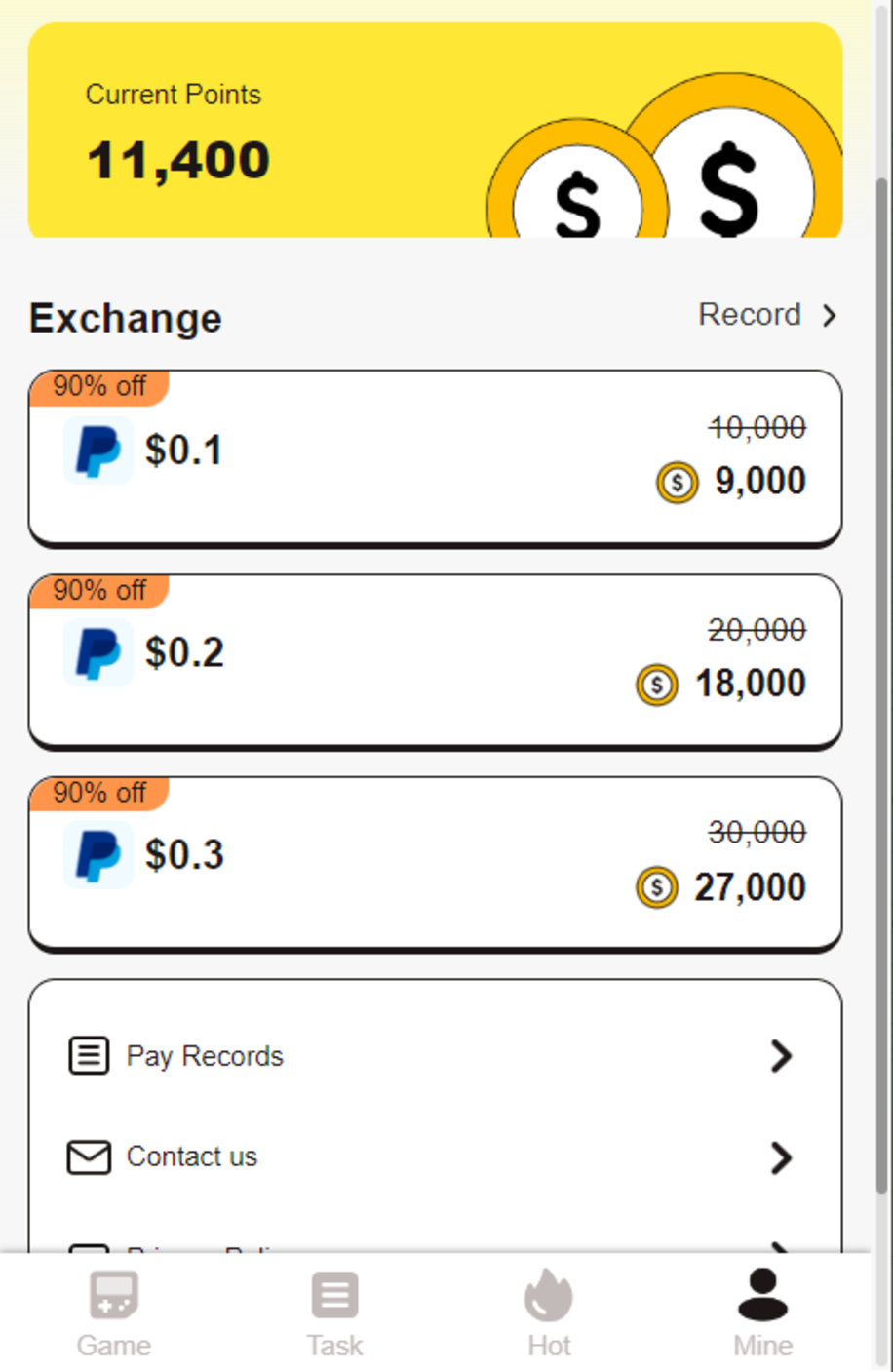Click the chevron next to Record
This screenshot has width=893, height=1372.
pyautogui.click(x=830, y=316)
